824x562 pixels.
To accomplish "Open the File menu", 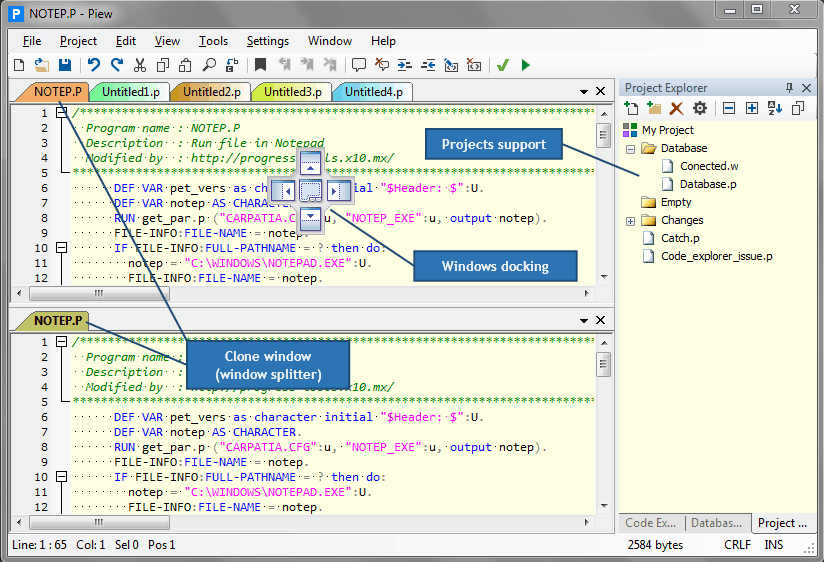I will click(32, 41).
